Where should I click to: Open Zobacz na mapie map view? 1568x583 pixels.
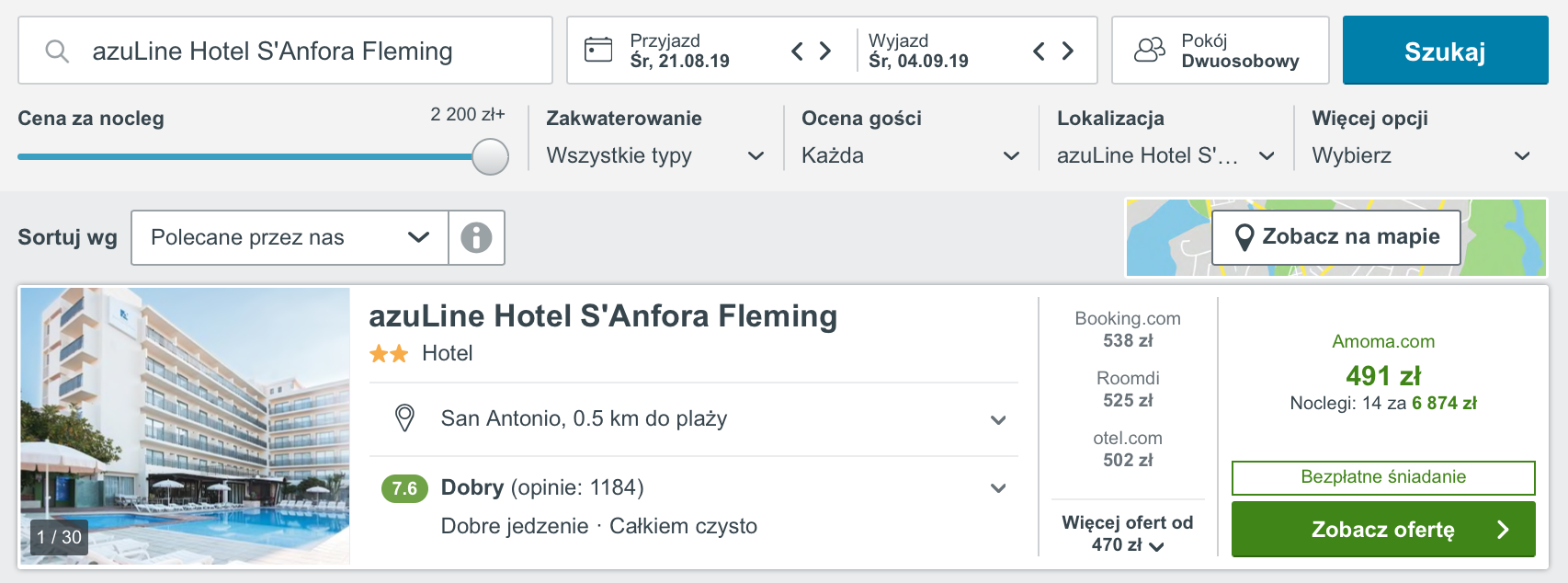[x=1336, y=237]
